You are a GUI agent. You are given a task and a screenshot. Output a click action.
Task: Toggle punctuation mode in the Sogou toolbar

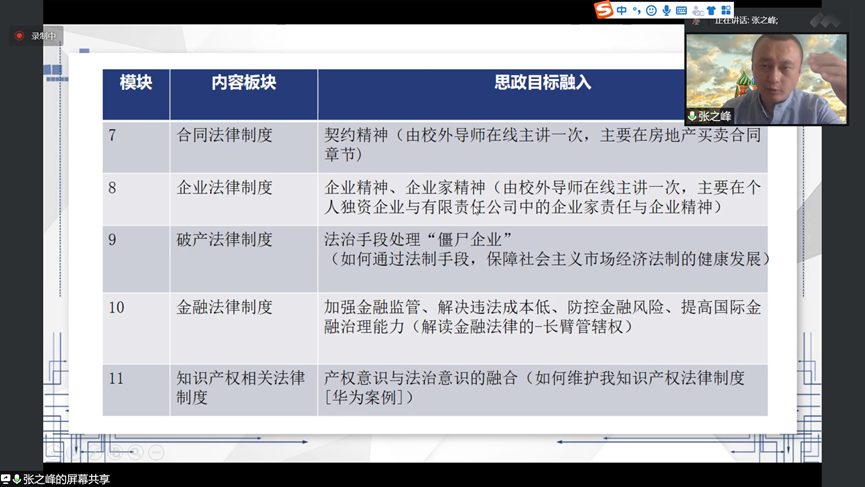pos(636,11)
